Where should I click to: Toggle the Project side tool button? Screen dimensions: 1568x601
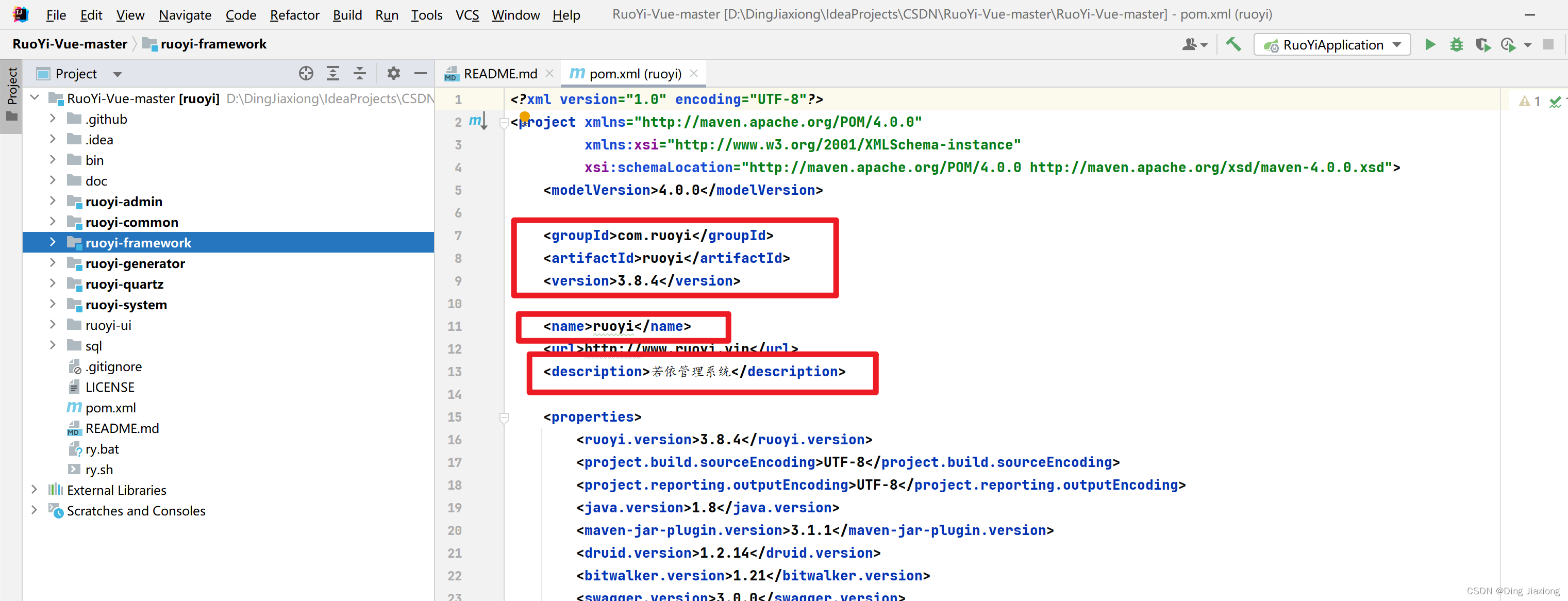pyautogui.click(x=11, y=95)
